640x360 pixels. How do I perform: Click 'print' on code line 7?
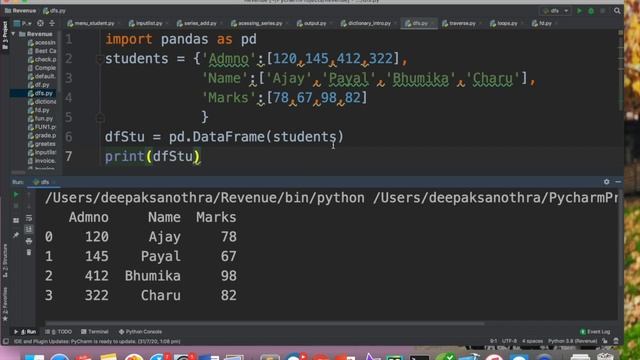[124, 156]
